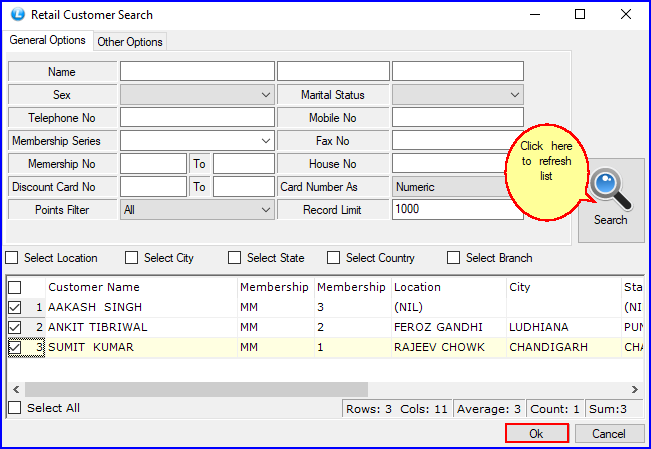Click the second Name input field
651x449 pixels.
point(333,71)
